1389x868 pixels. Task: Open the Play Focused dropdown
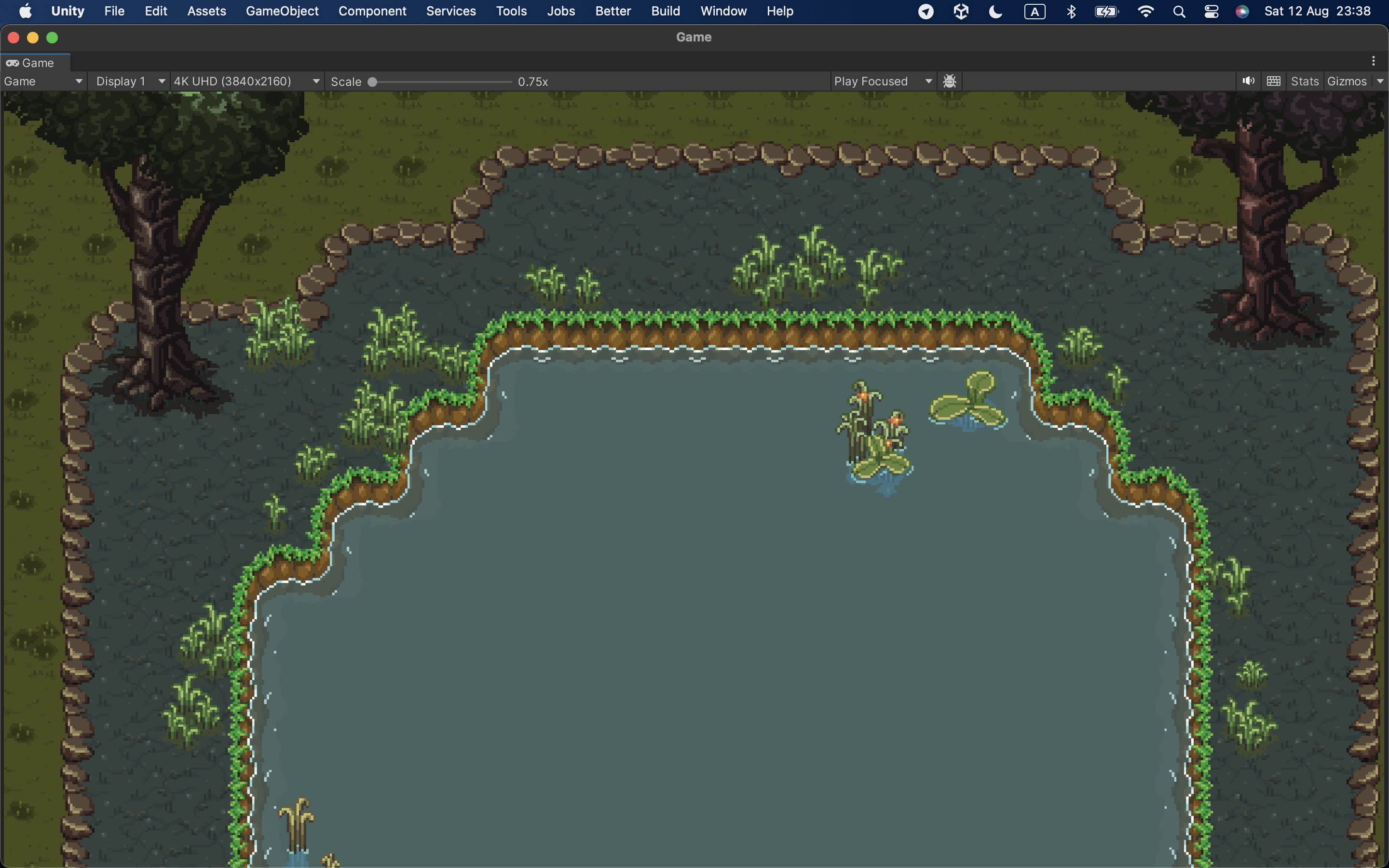(882, 81)
